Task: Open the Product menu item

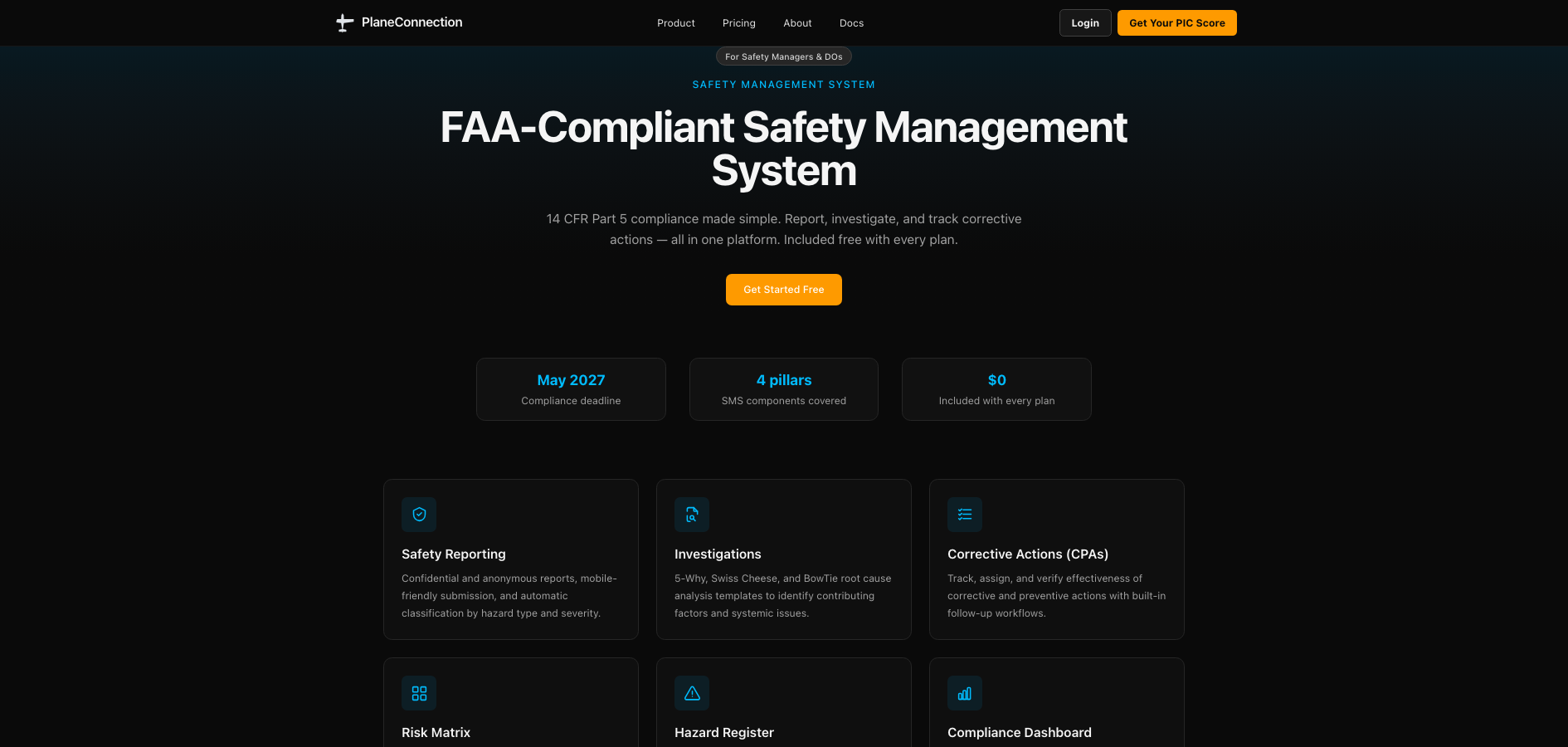Action: (676, 23)
